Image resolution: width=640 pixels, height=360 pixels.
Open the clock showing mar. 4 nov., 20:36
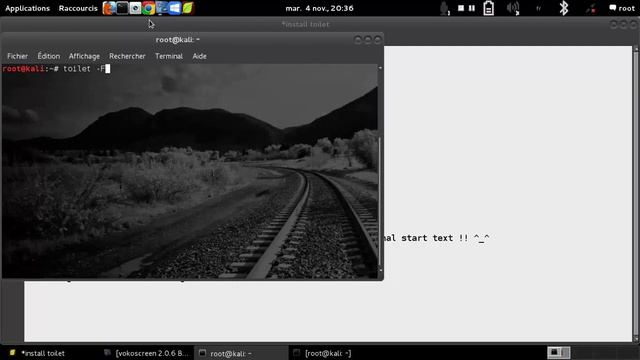[x=320, y=8]
